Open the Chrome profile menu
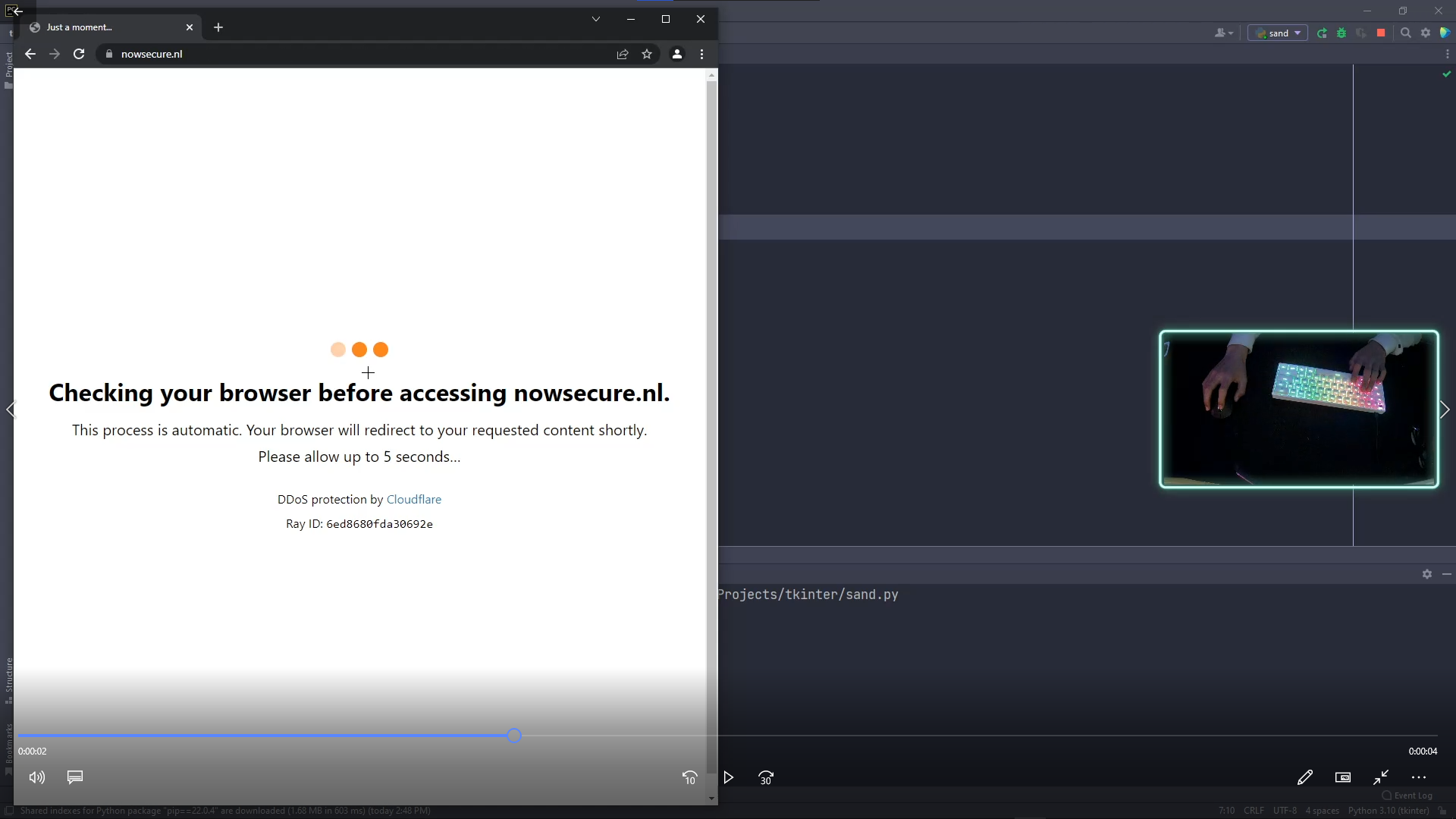 [677, 54]
